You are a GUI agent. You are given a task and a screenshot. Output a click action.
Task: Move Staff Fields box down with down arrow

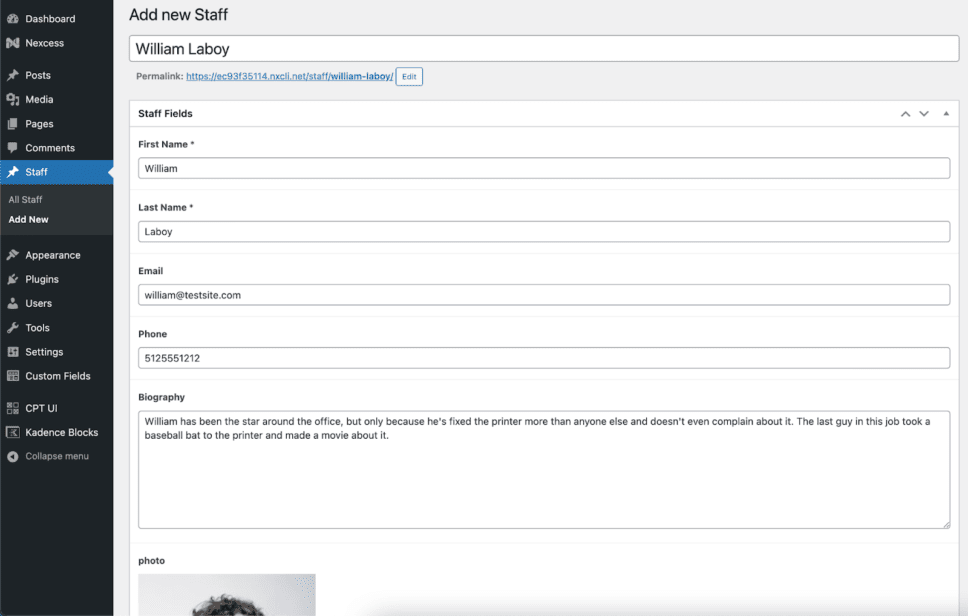924,113
